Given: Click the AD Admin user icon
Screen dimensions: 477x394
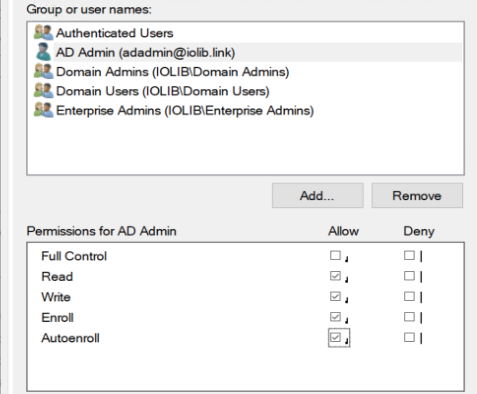Looking at the screenshot, I should (44, 52).
